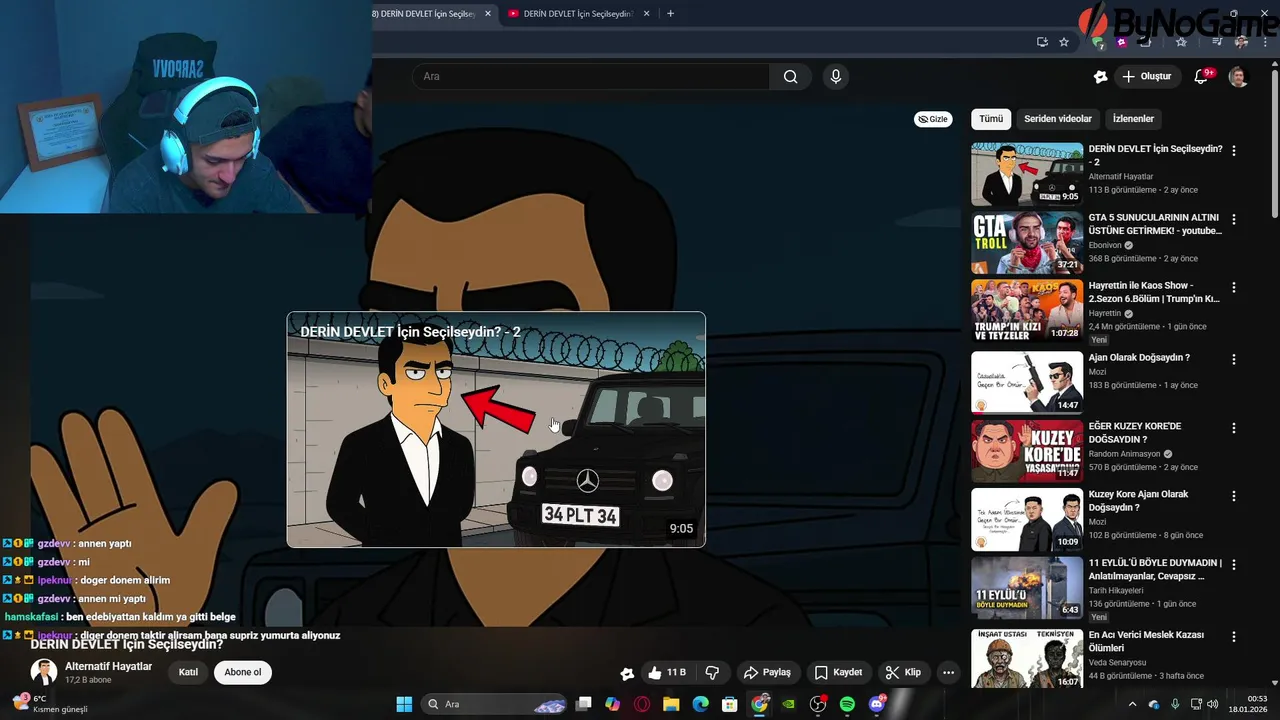Open Kuzey Kore'de Yaşasaydın thumbnail
This screenshot has width=1280, height=720.
click(x=1027, y=451)
